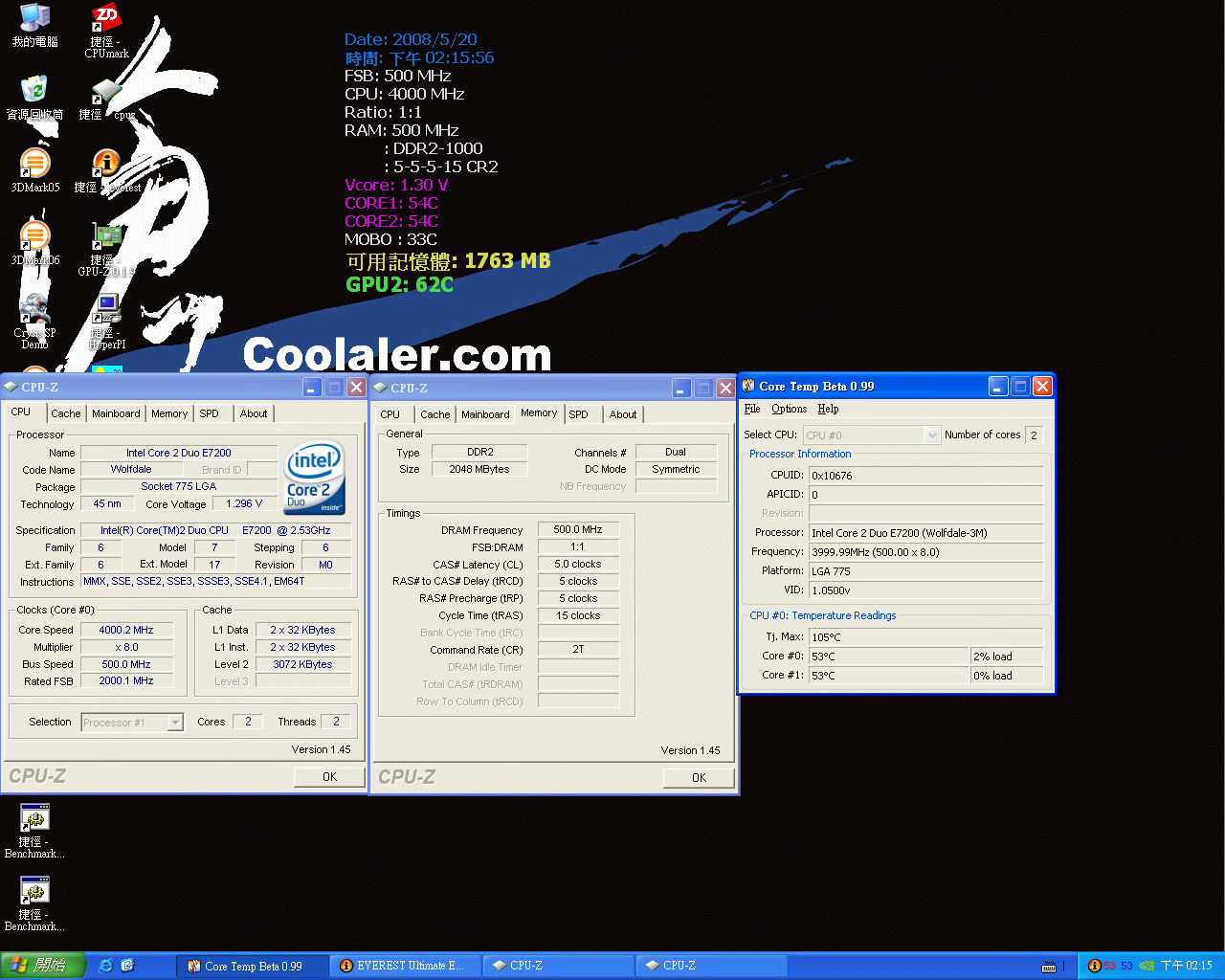Open the Cache tab in the CPU-Z processor window
Viewport: 1225px width, 980px height.
66,413
